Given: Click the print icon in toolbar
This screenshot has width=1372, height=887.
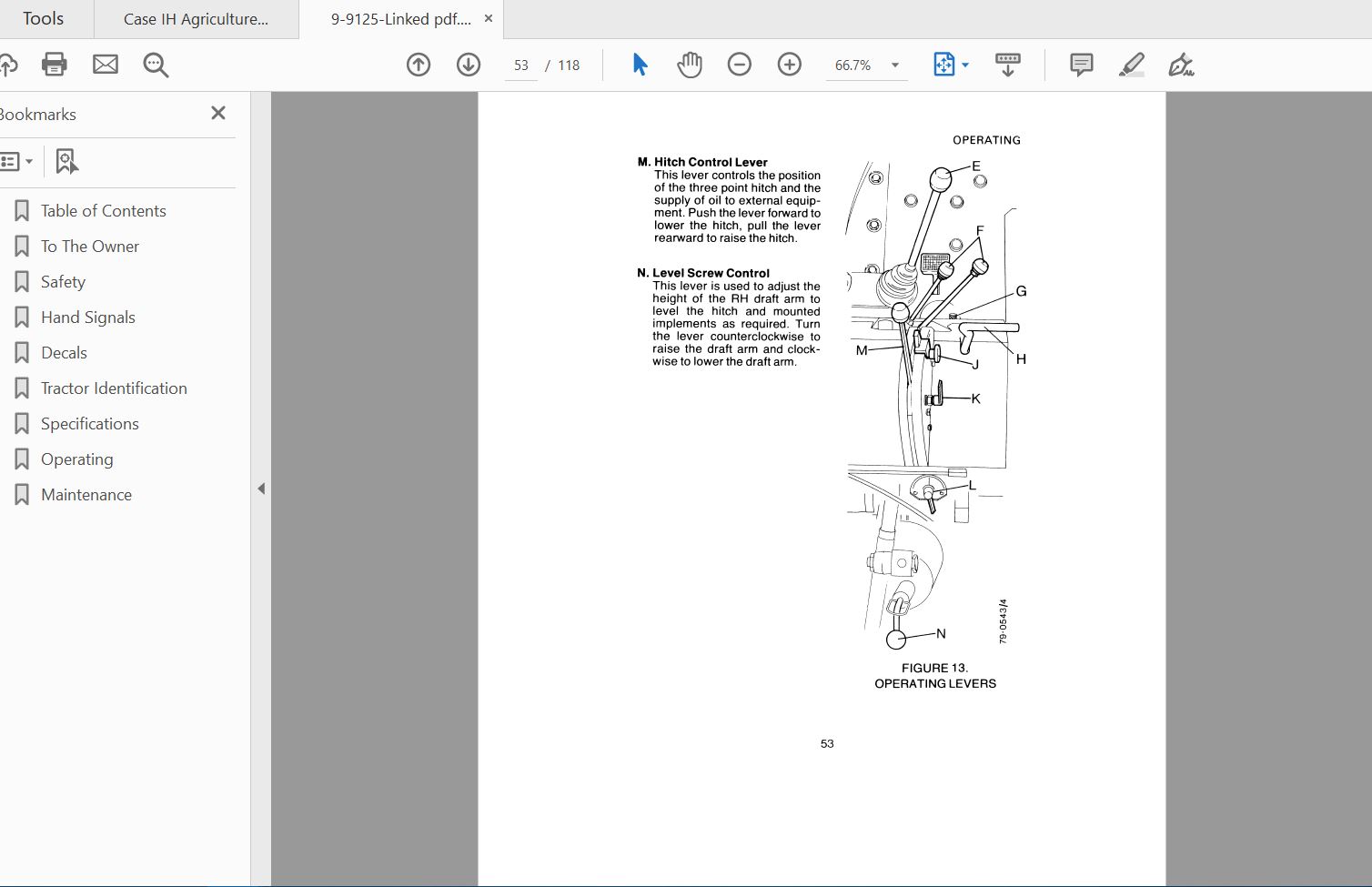Looking at the screenshot, I should point(55,65).
